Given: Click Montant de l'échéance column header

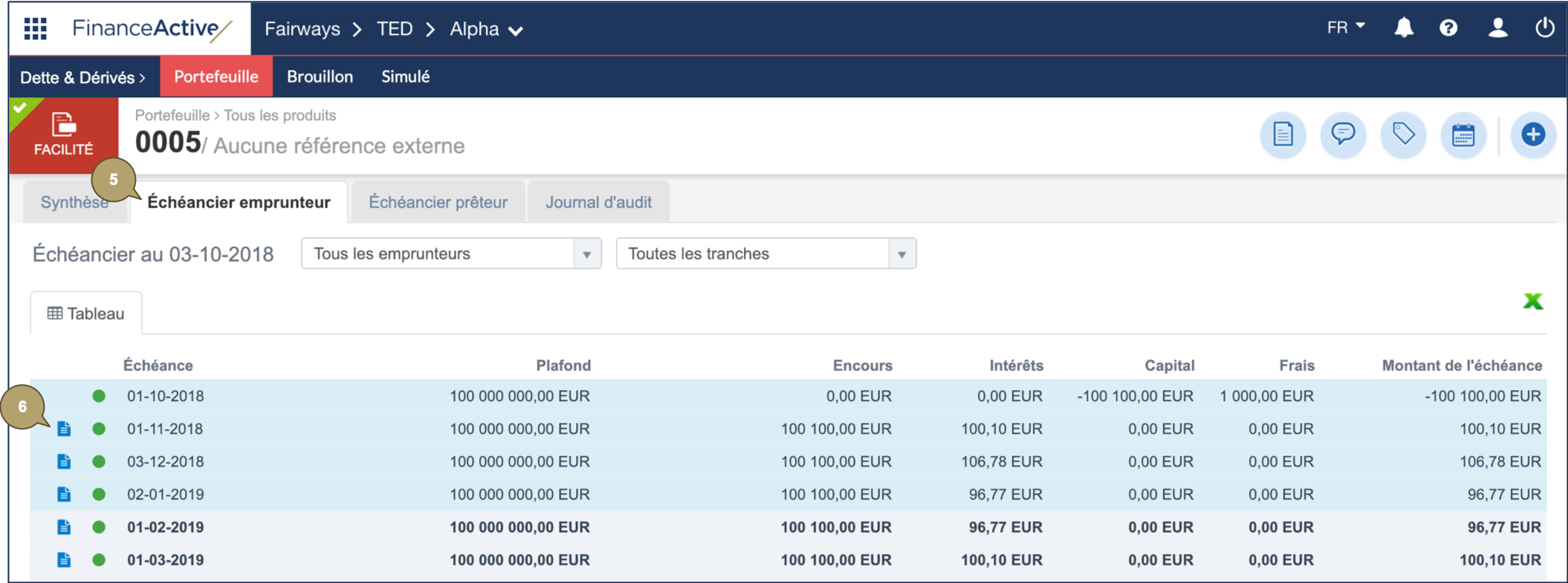Looking at the screenshot, I should (x=1462, y=365).
